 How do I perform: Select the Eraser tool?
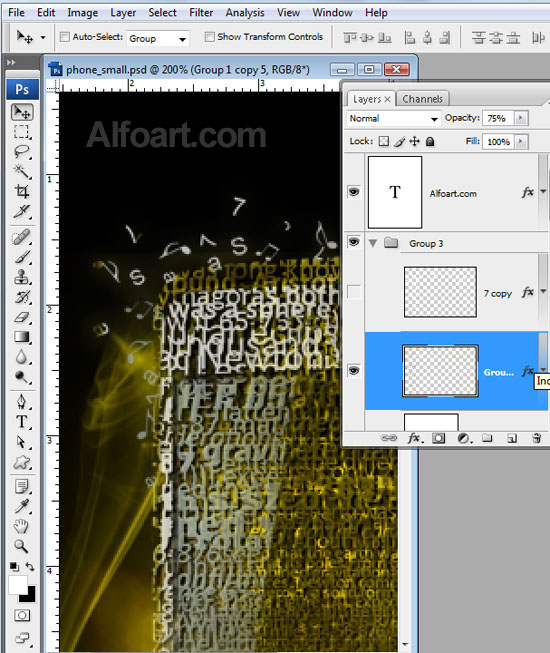point(21,317)
